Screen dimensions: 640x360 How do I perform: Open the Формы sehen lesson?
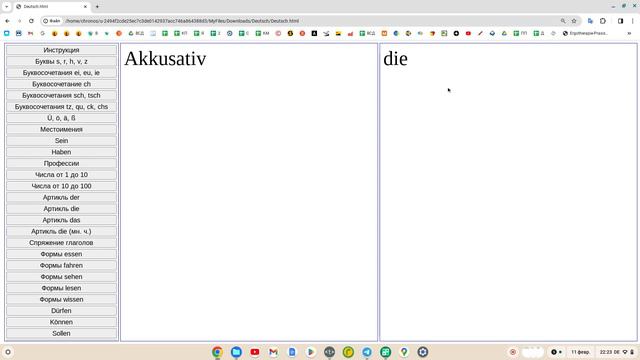61,277
